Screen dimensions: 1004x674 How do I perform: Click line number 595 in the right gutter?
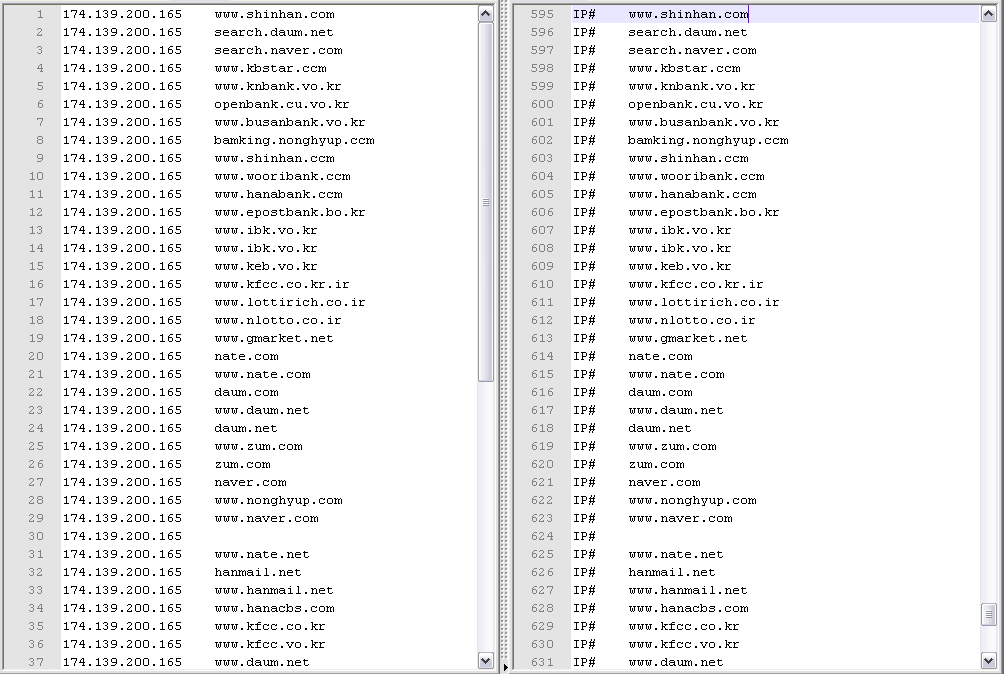[542, 14]
